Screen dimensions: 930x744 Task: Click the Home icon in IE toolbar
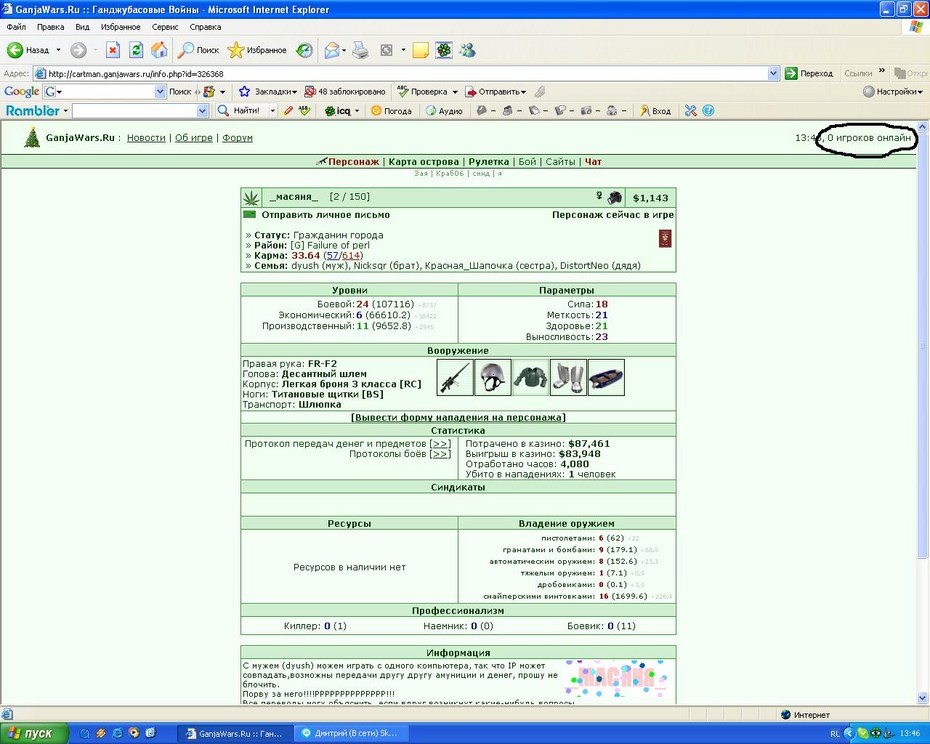159,50
